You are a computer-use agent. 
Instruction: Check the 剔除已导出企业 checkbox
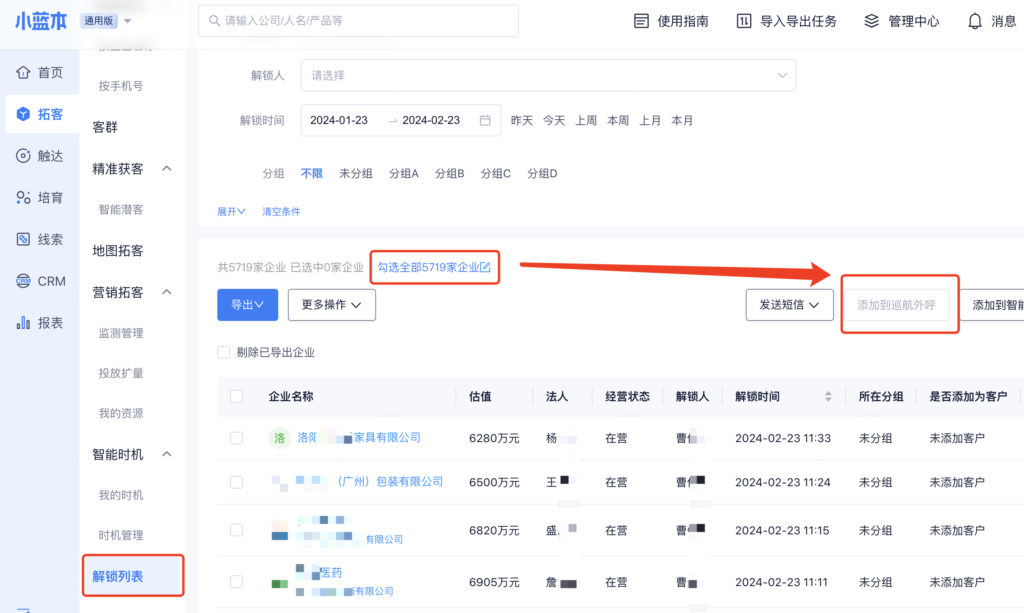tap(223, 353)
